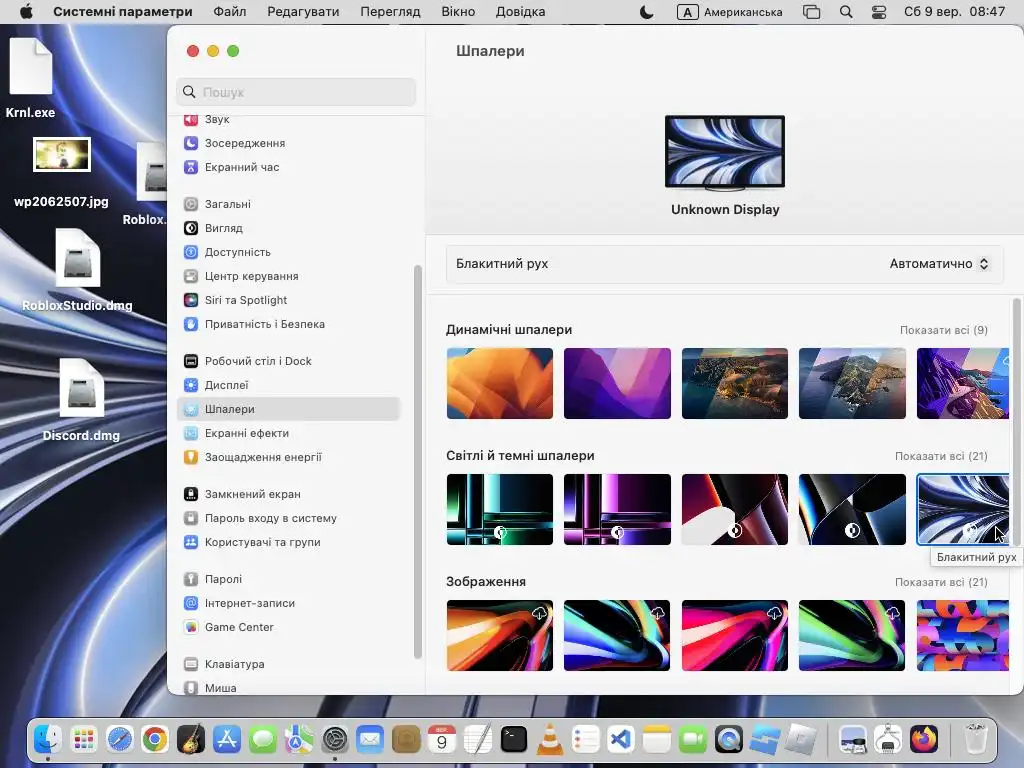Select the dark red folded wallpaper
The image size is (1024, 768).
point(735,509)
